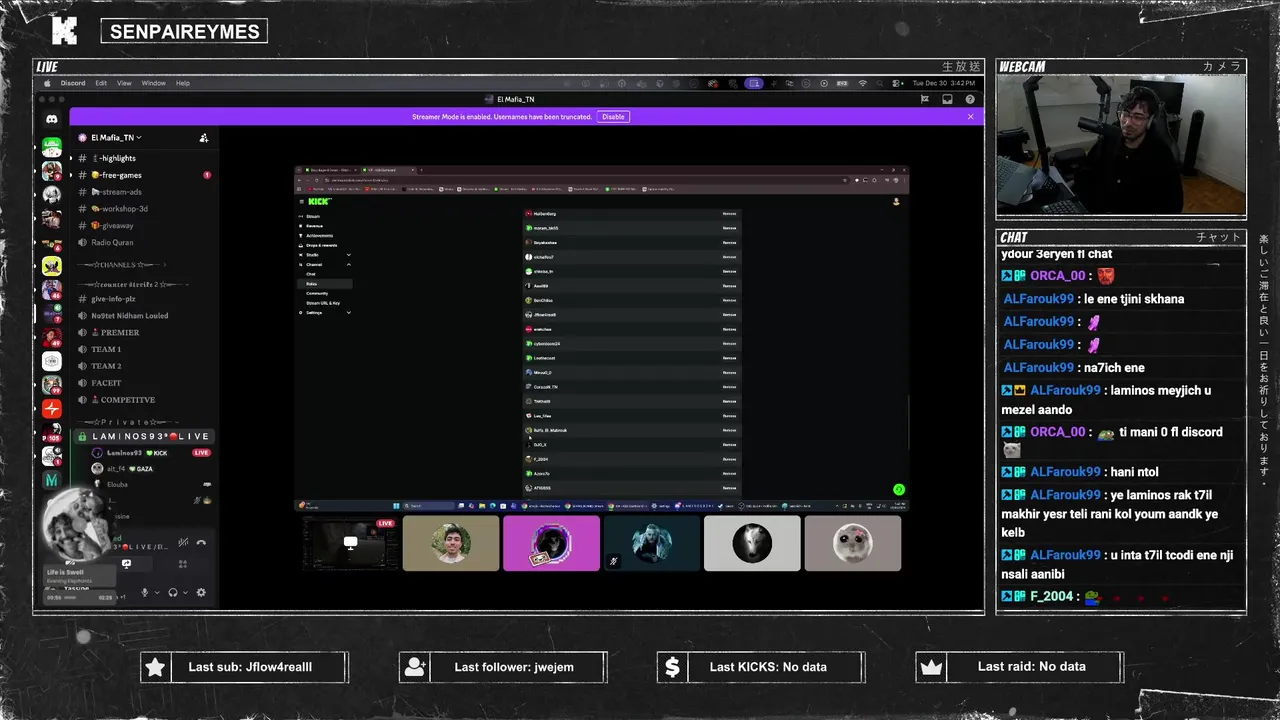Expand the Studio section in Kick sidebar
Image resolution: width=1280 pixels, height=720 pixels.
click(325, 255)
